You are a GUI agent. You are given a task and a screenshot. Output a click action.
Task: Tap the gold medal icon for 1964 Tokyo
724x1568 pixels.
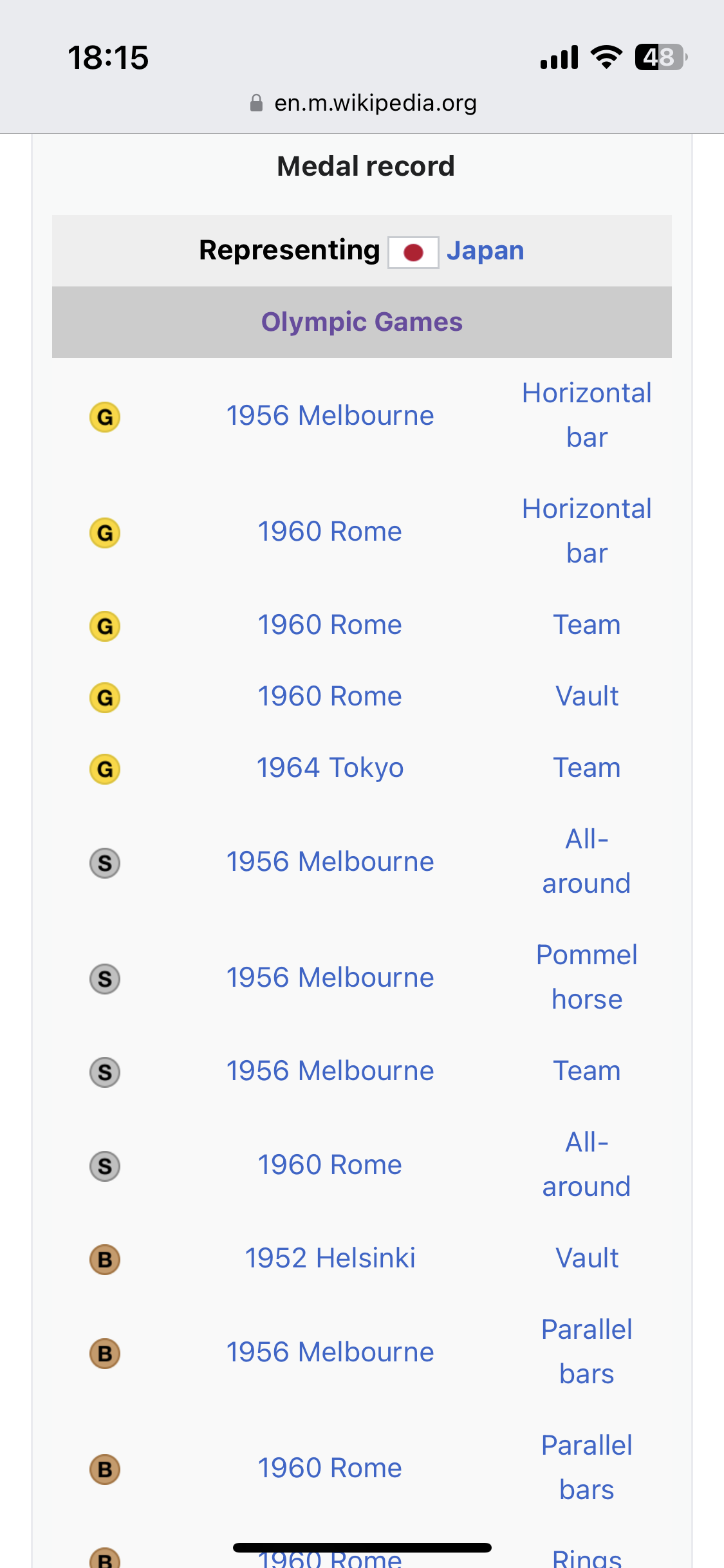point(105,769)
